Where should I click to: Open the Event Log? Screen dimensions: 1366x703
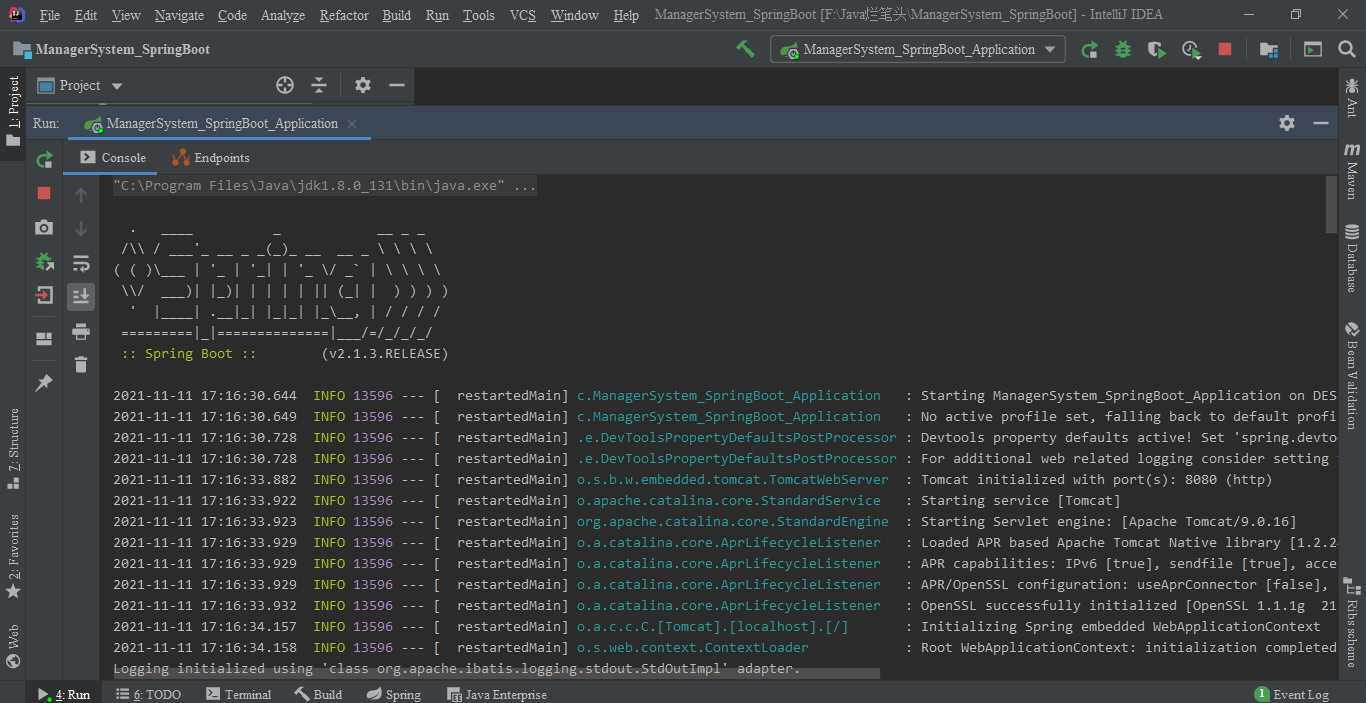click(1292, 693)
